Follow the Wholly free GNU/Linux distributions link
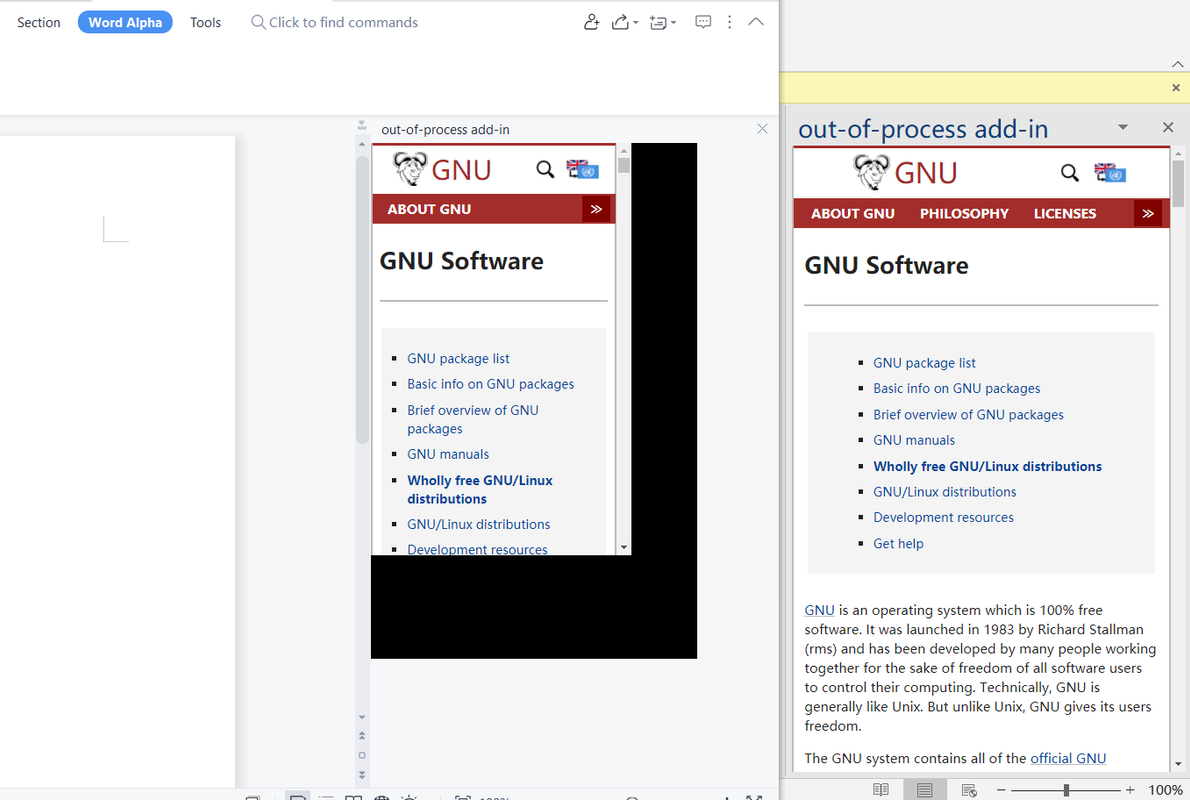The image size is (1190, 800). (x=987, y=466)
